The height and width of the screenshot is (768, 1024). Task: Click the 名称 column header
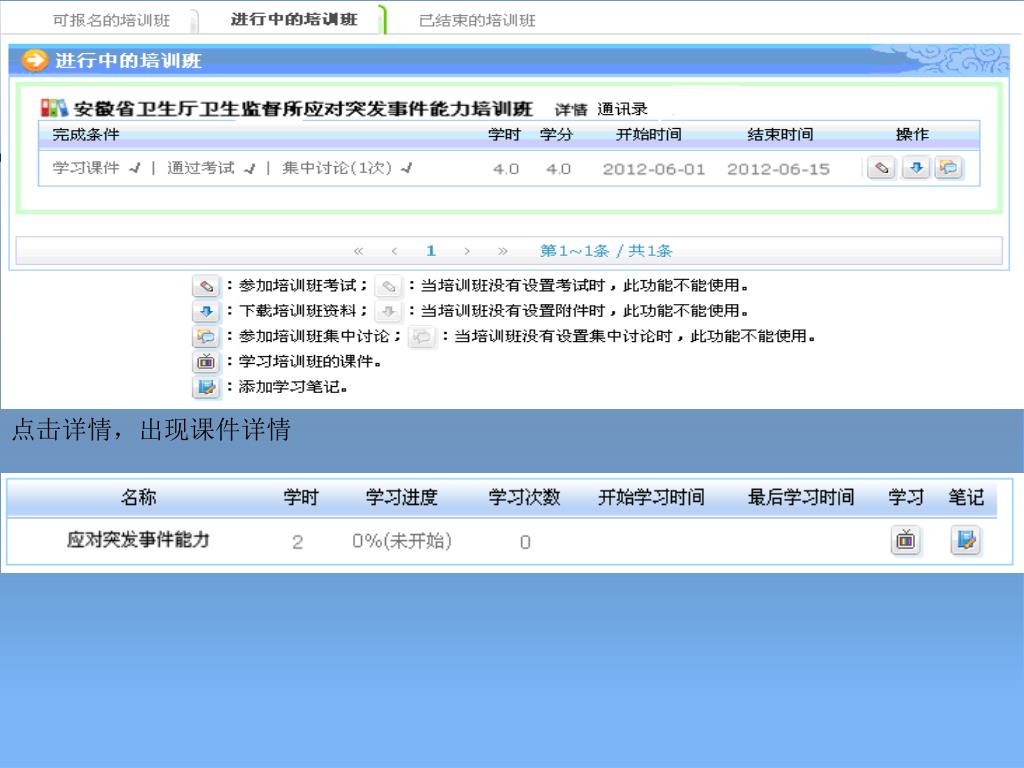(138, 498)
